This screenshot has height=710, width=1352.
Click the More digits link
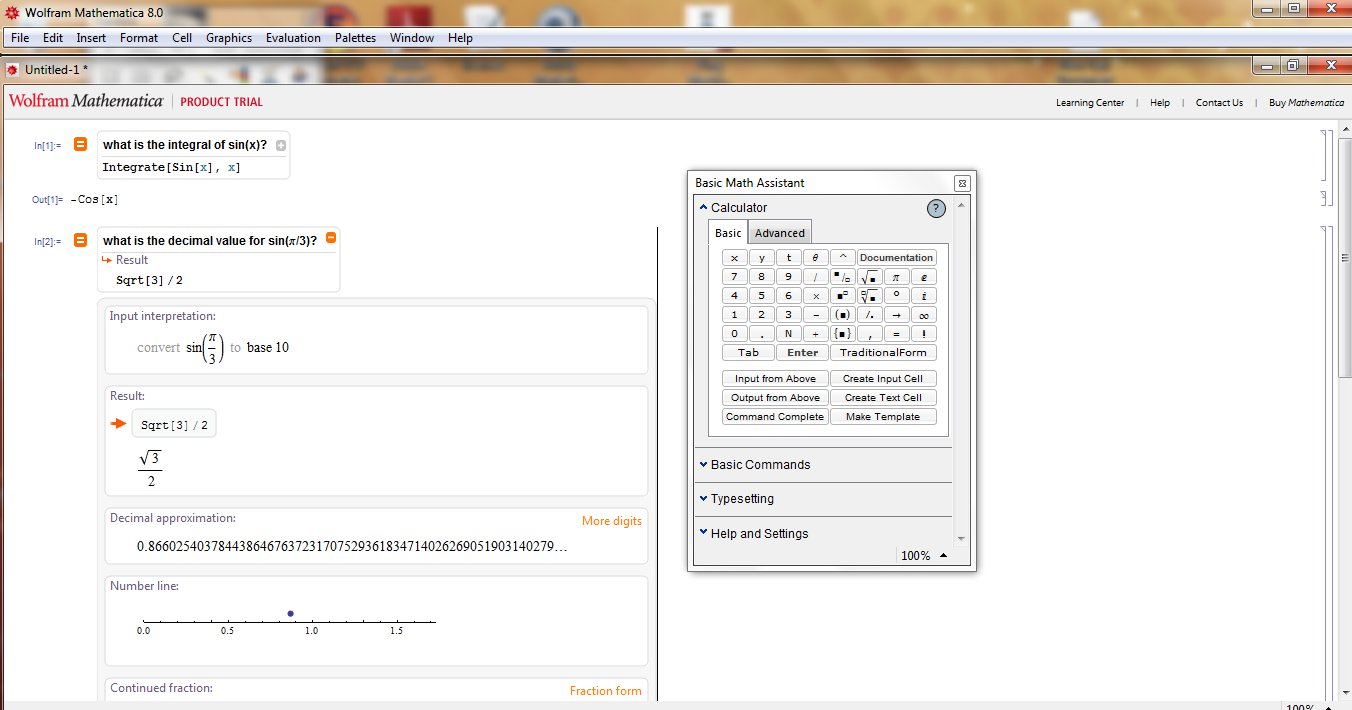[612, 521]
